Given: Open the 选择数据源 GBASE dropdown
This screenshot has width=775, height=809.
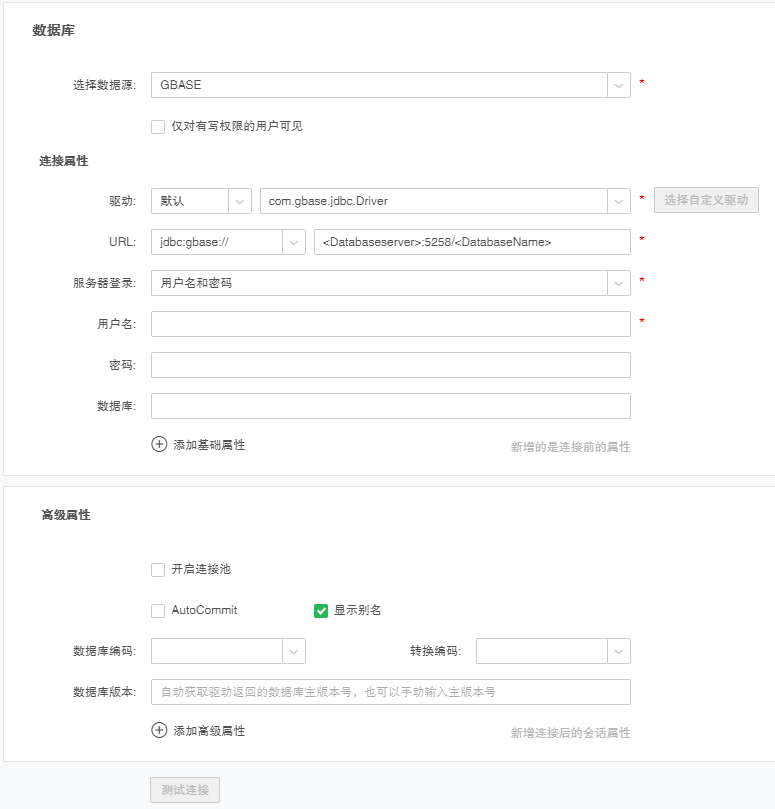Looking at the screenshot, I should pyautogui.click(x=619, y=86).
